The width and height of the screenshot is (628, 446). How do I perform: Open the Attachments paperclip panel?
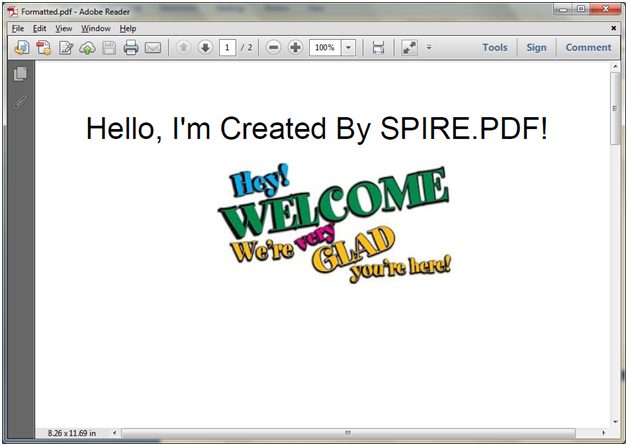coord(20,100)
